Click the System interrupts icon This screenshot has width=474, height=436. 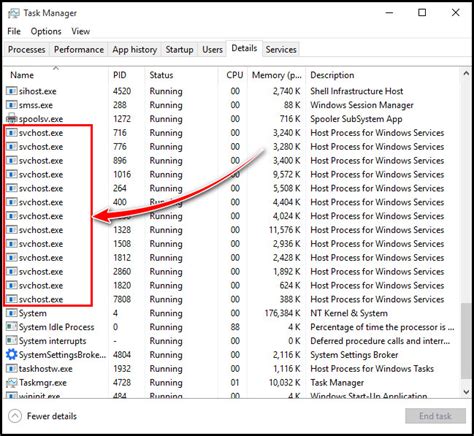[12, 341]
